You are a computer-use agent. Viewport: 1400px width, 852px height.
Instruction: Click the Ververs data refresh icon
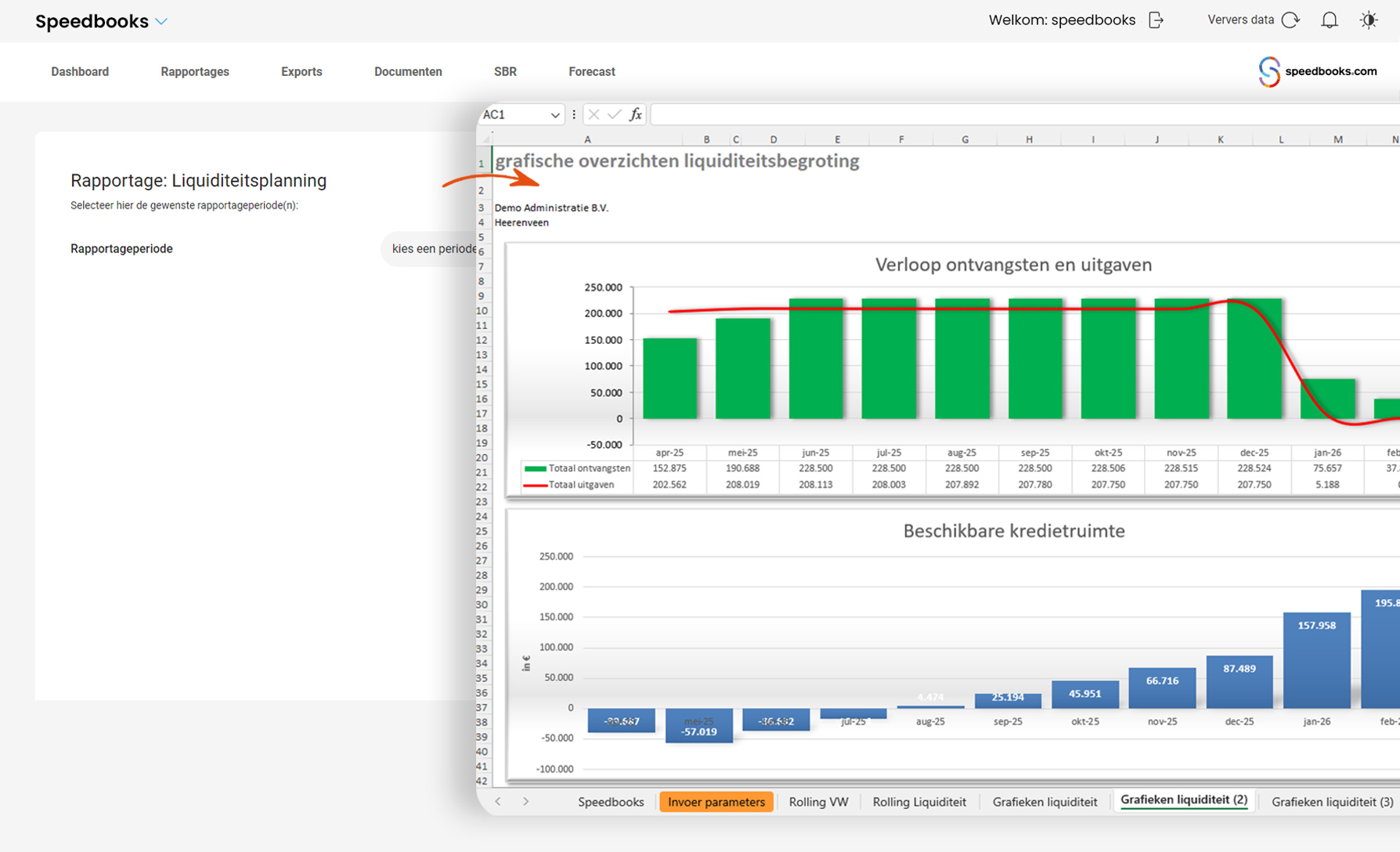pyautogui.click(x=1290, y=20)
